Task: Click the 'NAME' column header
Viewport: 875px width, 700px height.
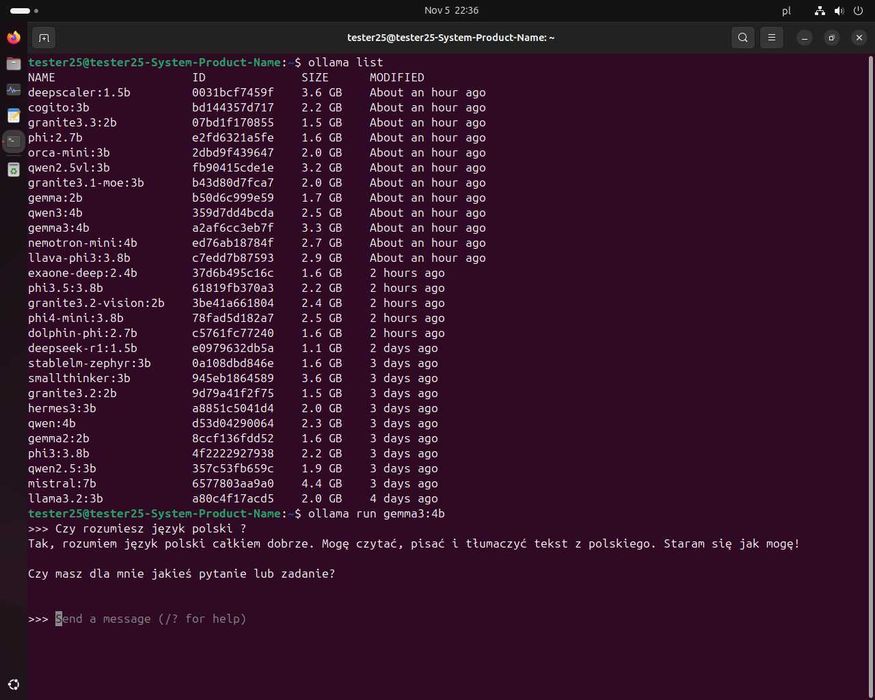Action: pos(41,78)
